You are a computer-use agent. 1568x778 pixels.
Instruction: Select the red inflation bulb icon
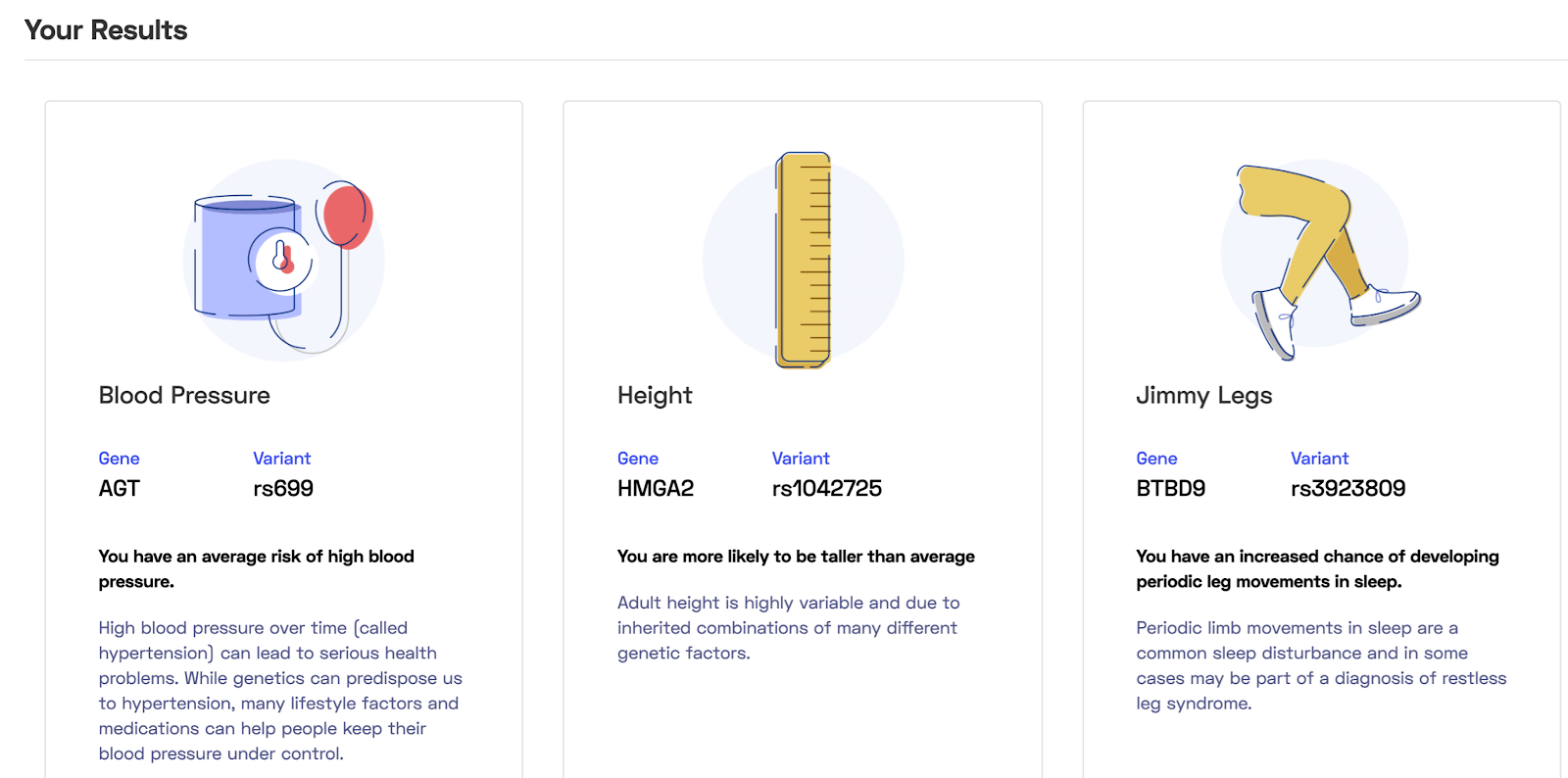[x=348, y=216]
